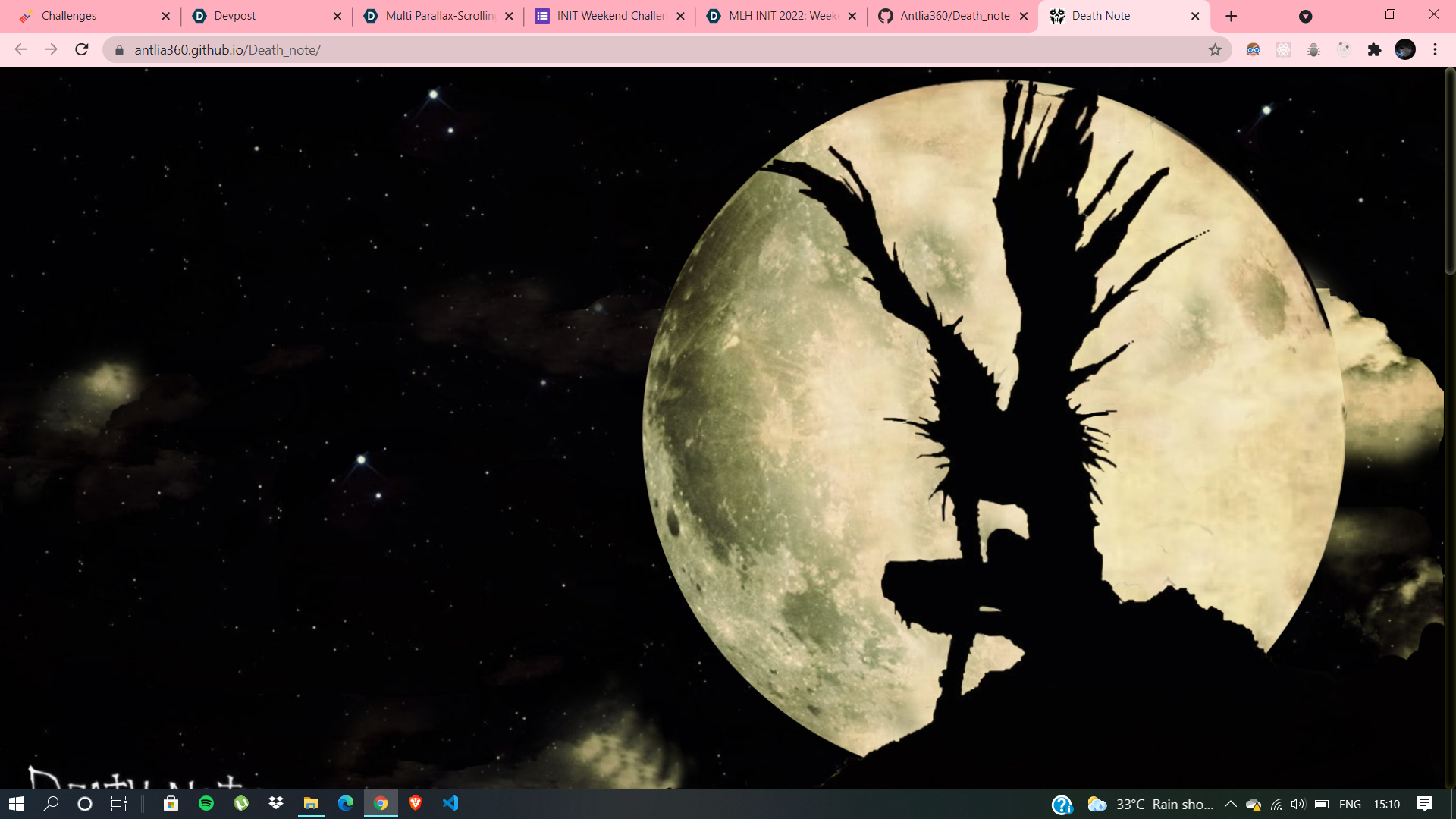The width and height of the screenshot is (1456, 819).
Task: Open a new browser tab
Action: 1232,16
